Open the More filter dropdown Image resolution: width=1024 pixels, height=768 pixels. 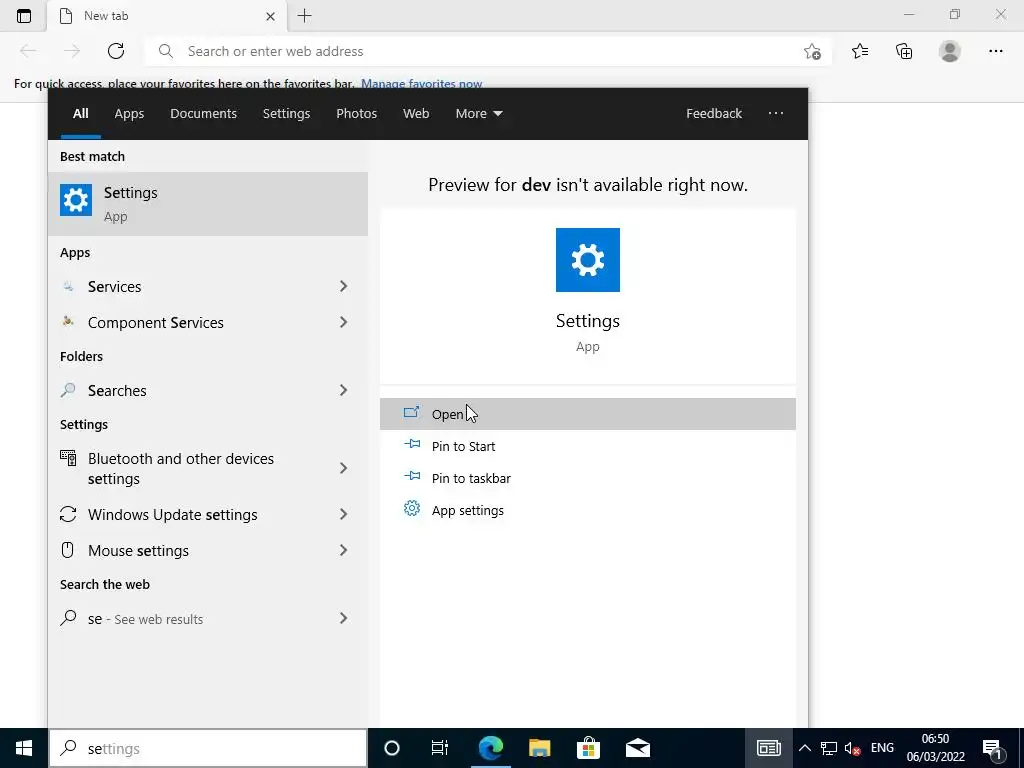[x=479, y=114]
